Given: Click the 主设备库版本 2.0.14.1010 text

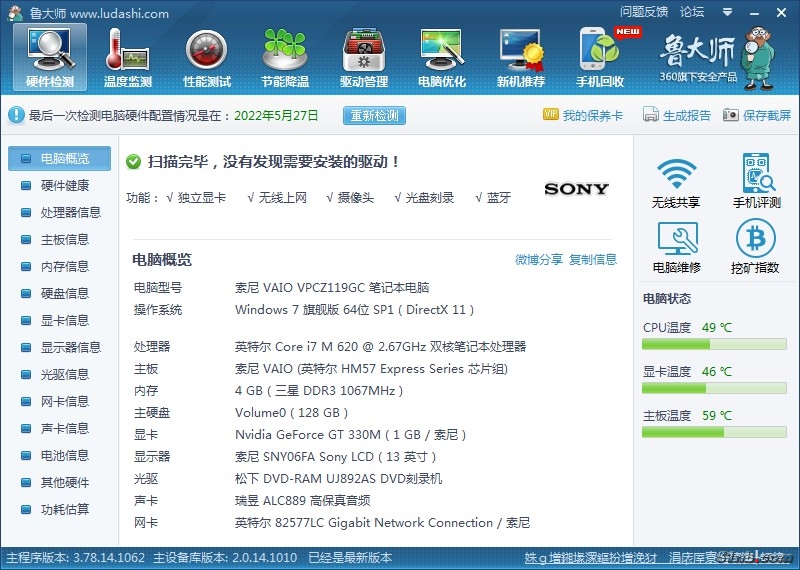Looking at the screenshot, I should coord(225,558).
